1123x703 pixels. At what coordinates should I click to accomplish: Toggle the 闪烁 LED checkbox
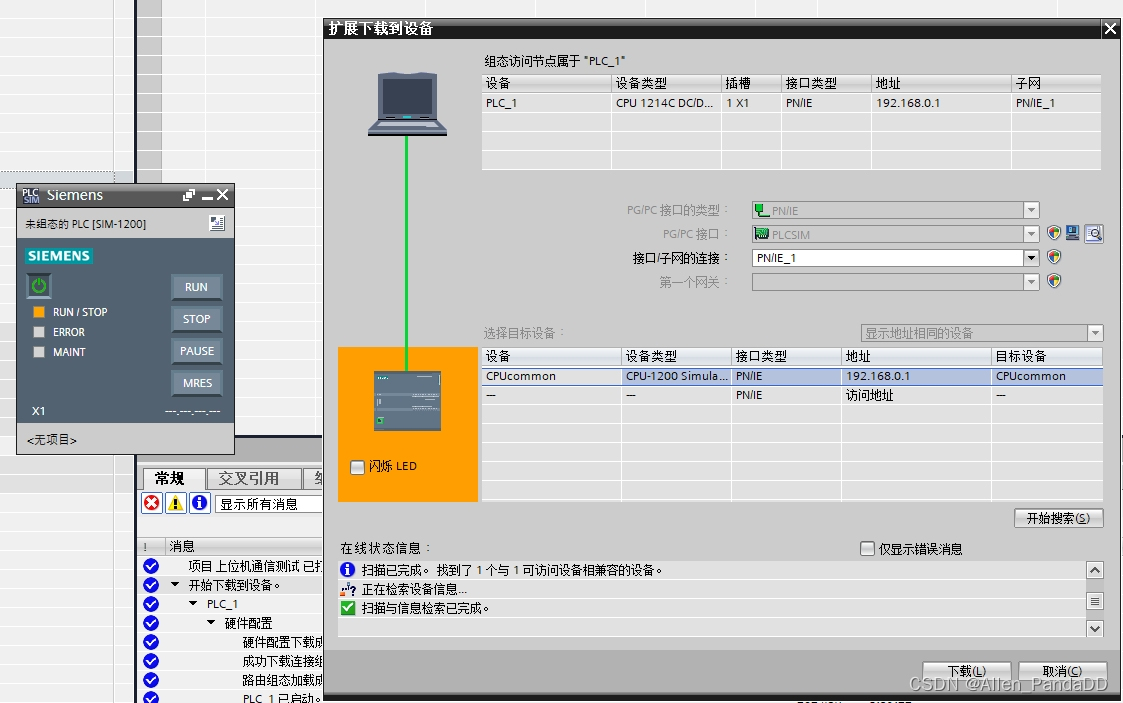point(357,467)
